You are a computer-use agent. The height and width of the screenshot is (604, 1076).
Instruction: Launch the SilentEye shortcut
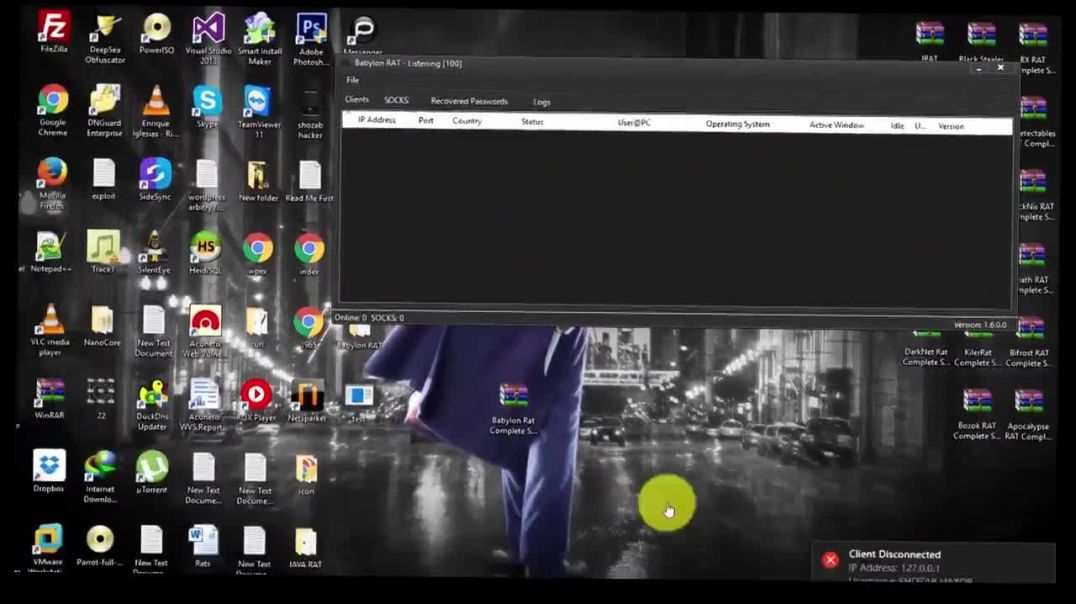tap(154, 252)
